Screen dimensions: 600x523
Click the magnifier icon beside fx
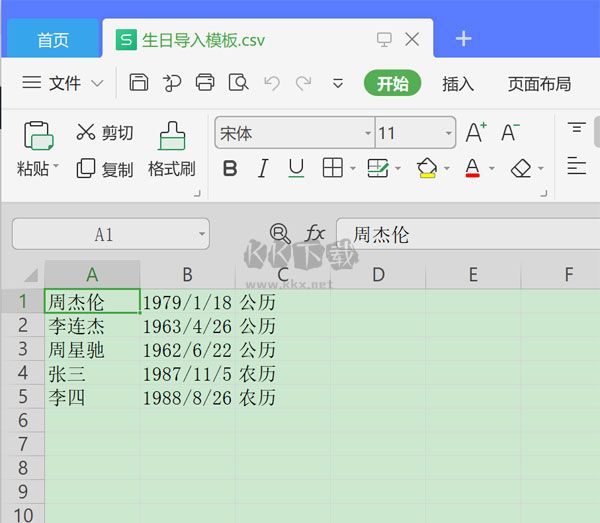point(280,233)
